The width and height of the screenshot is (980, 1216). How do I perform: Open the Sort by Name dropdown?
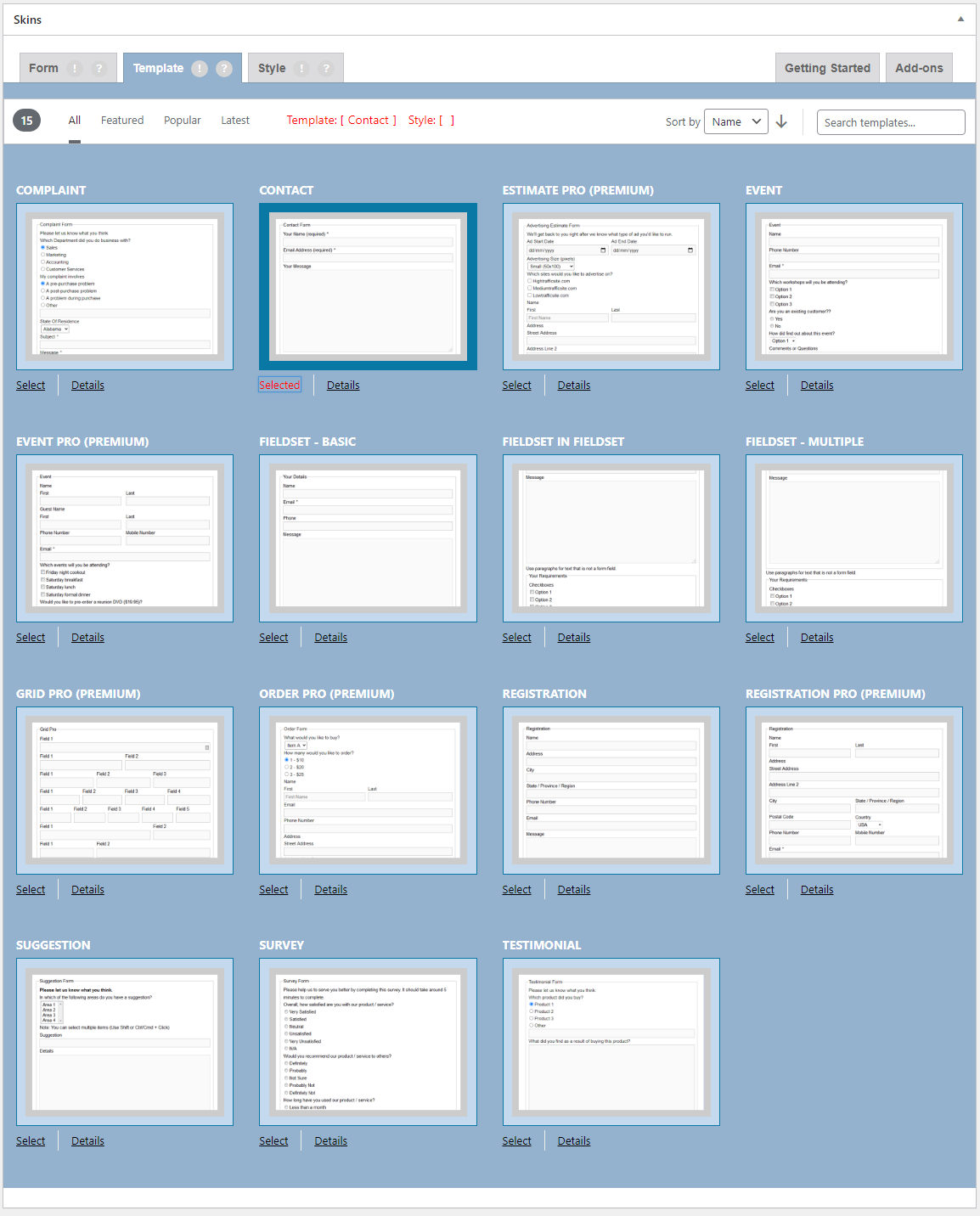pyautogui.click(x=735, y=122)
